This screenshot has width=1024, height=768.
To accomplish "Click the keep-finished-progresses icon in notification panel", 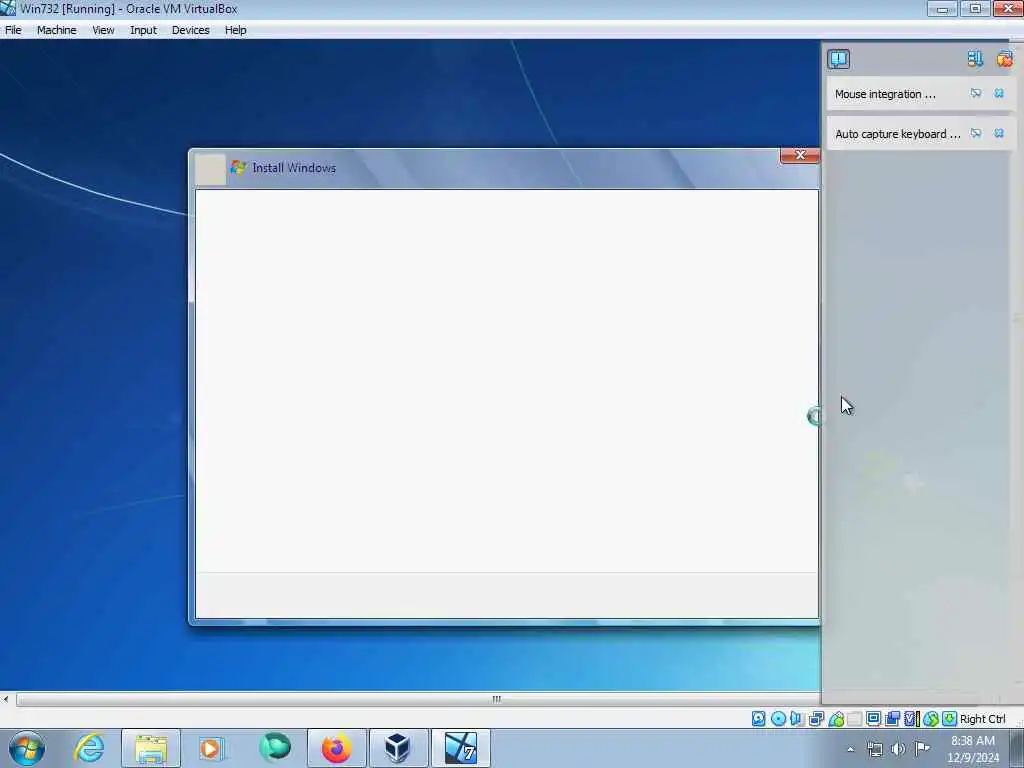I will [975, 59].
